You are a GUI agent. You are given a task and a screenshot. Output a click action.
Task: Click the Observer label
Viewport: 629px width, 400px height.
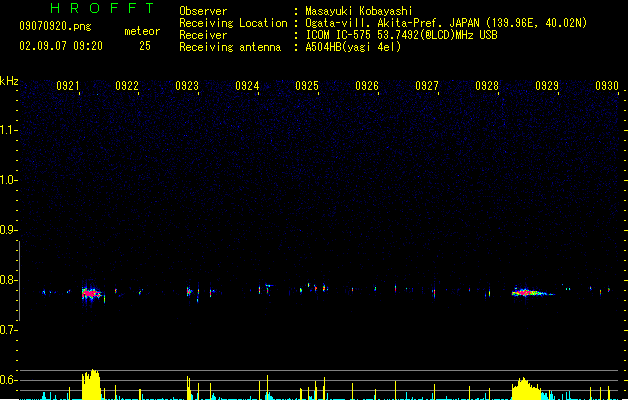pos(203,11)
